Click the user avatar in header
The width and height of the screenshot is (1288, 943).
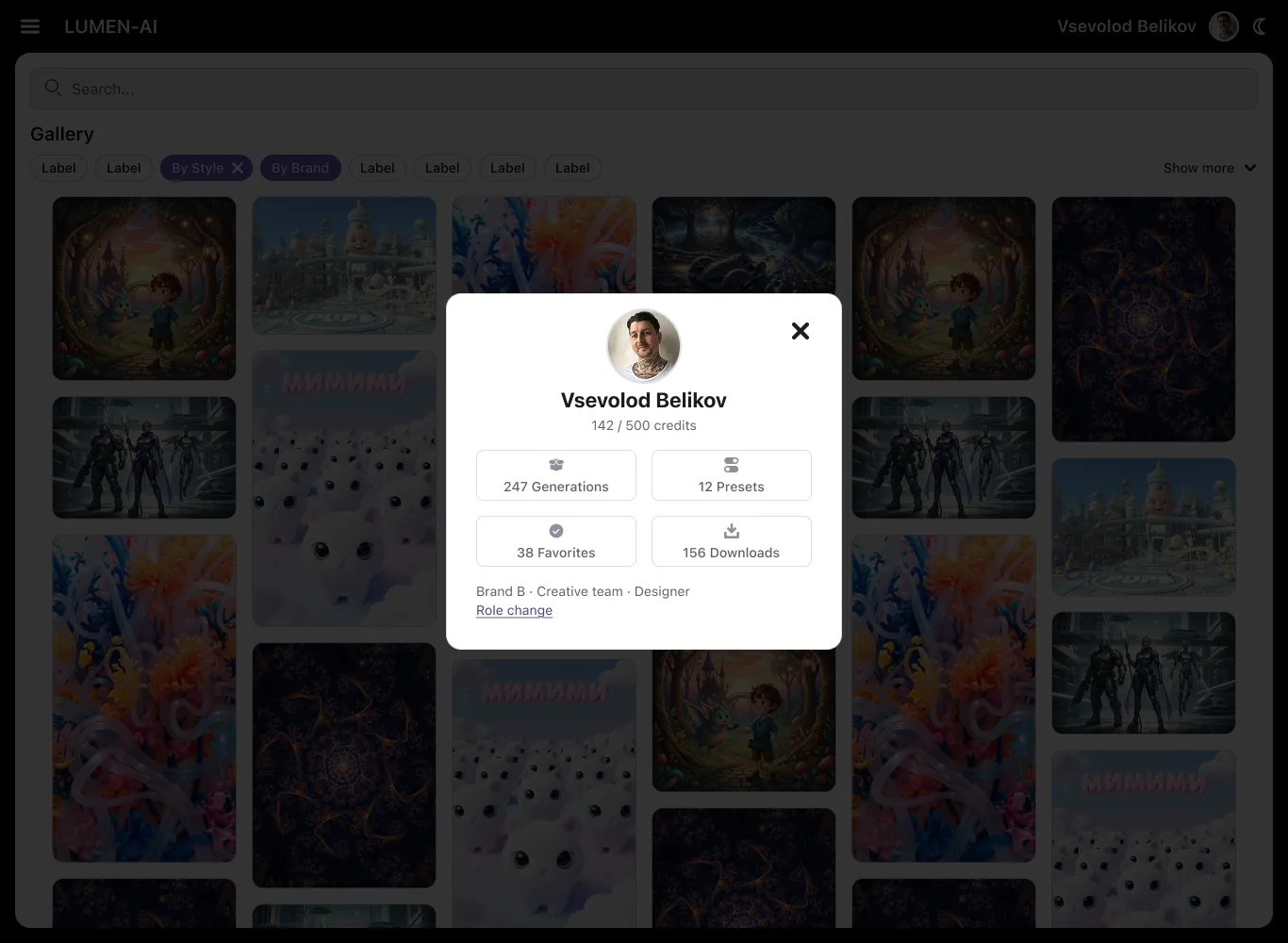(1224, 26)
